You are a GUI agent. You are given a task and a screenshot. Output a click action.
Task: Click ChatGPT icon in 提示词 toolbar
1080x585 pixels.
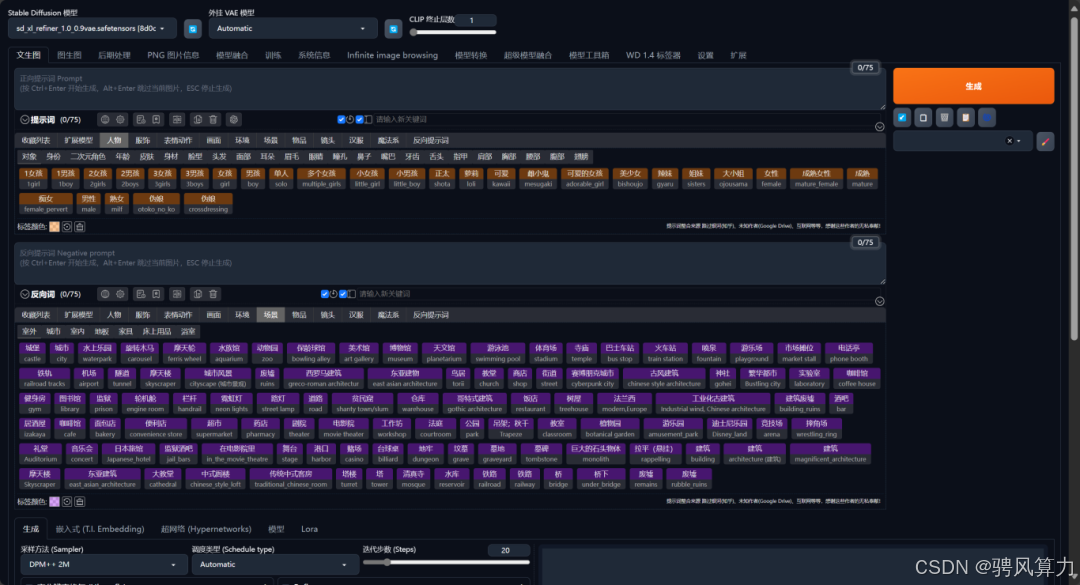coord(234,120)
